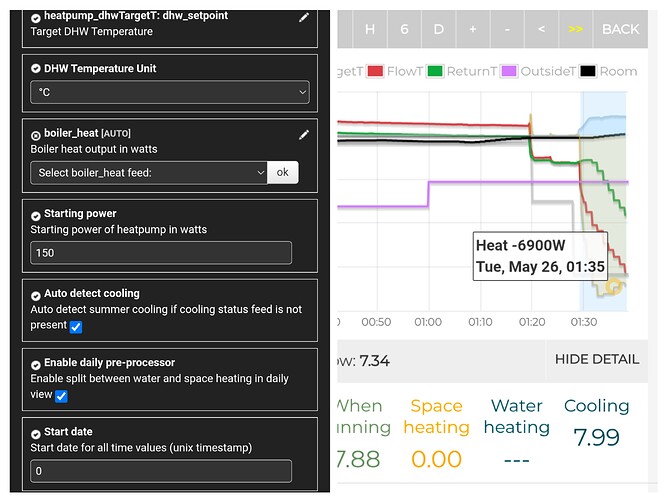Click HIDE DETAIL to collapse stats
This screenshot has width=665, height=500.
597,359
